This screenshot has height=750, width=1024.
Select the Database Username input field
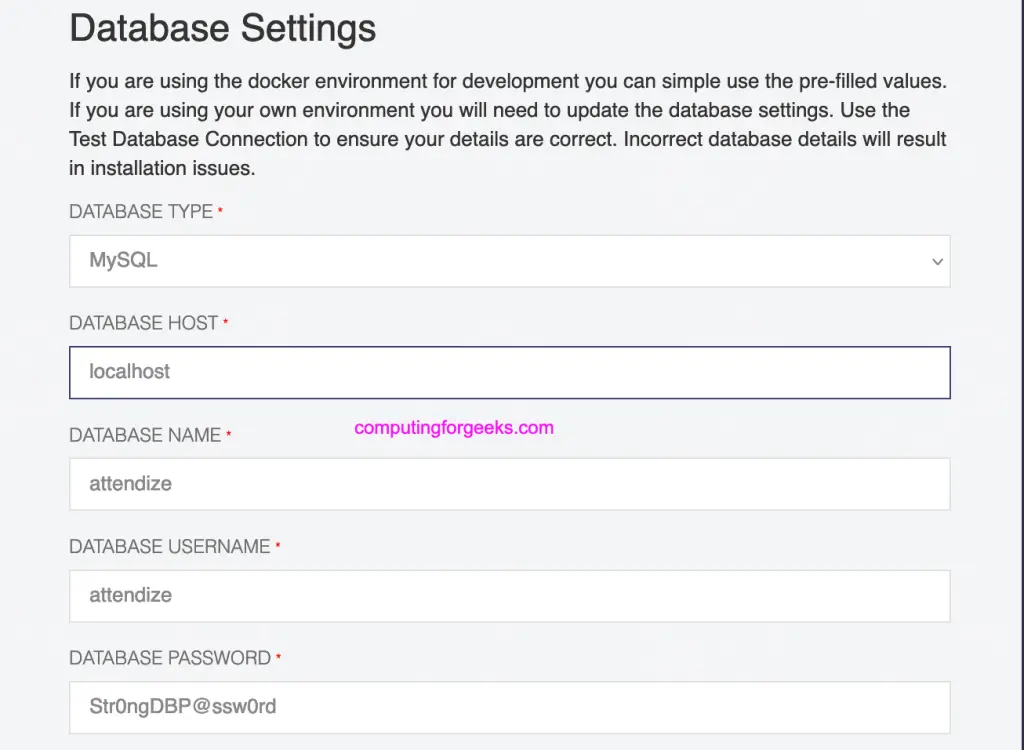coord(509,596)
